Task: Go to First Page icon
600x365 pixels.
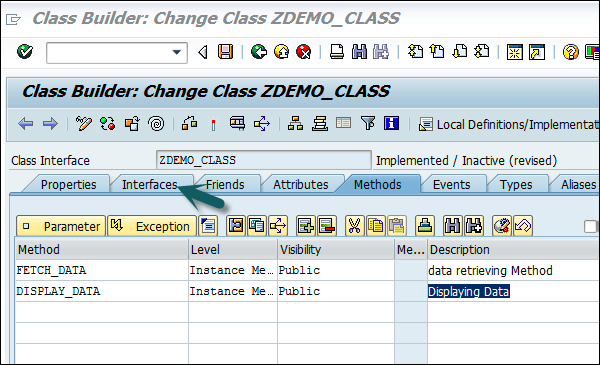Action: (x=415, y=52)
